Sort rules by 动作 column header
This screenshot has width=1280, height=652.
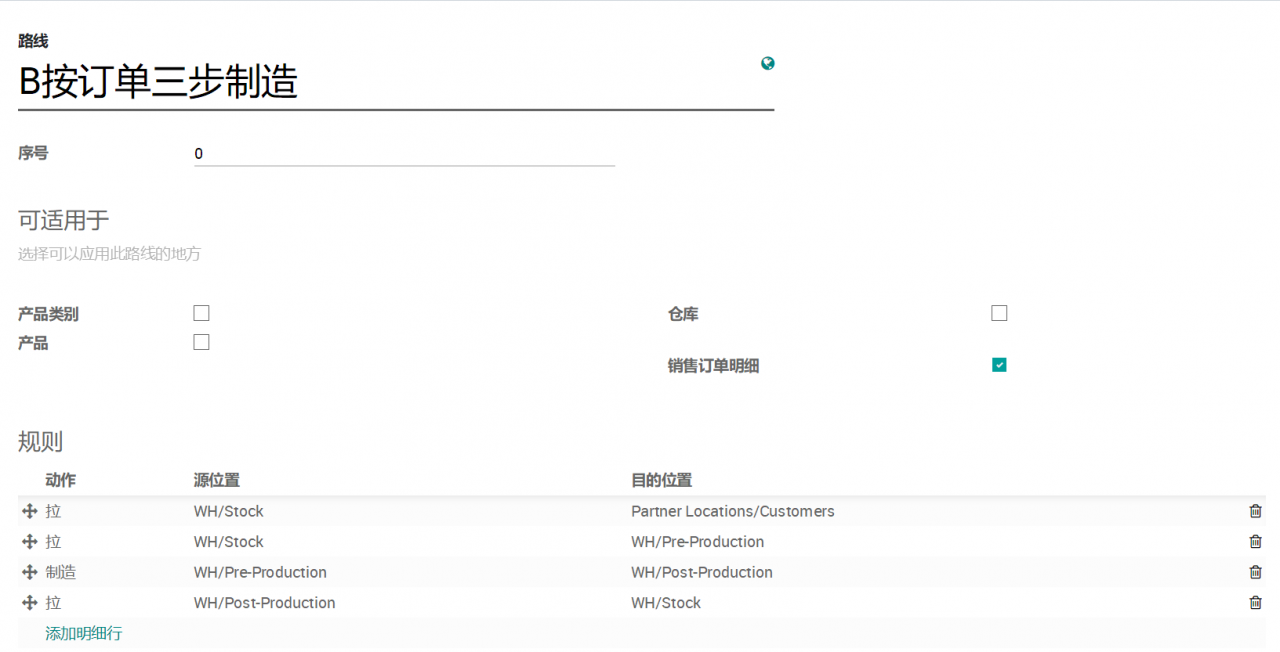[60, 480]
